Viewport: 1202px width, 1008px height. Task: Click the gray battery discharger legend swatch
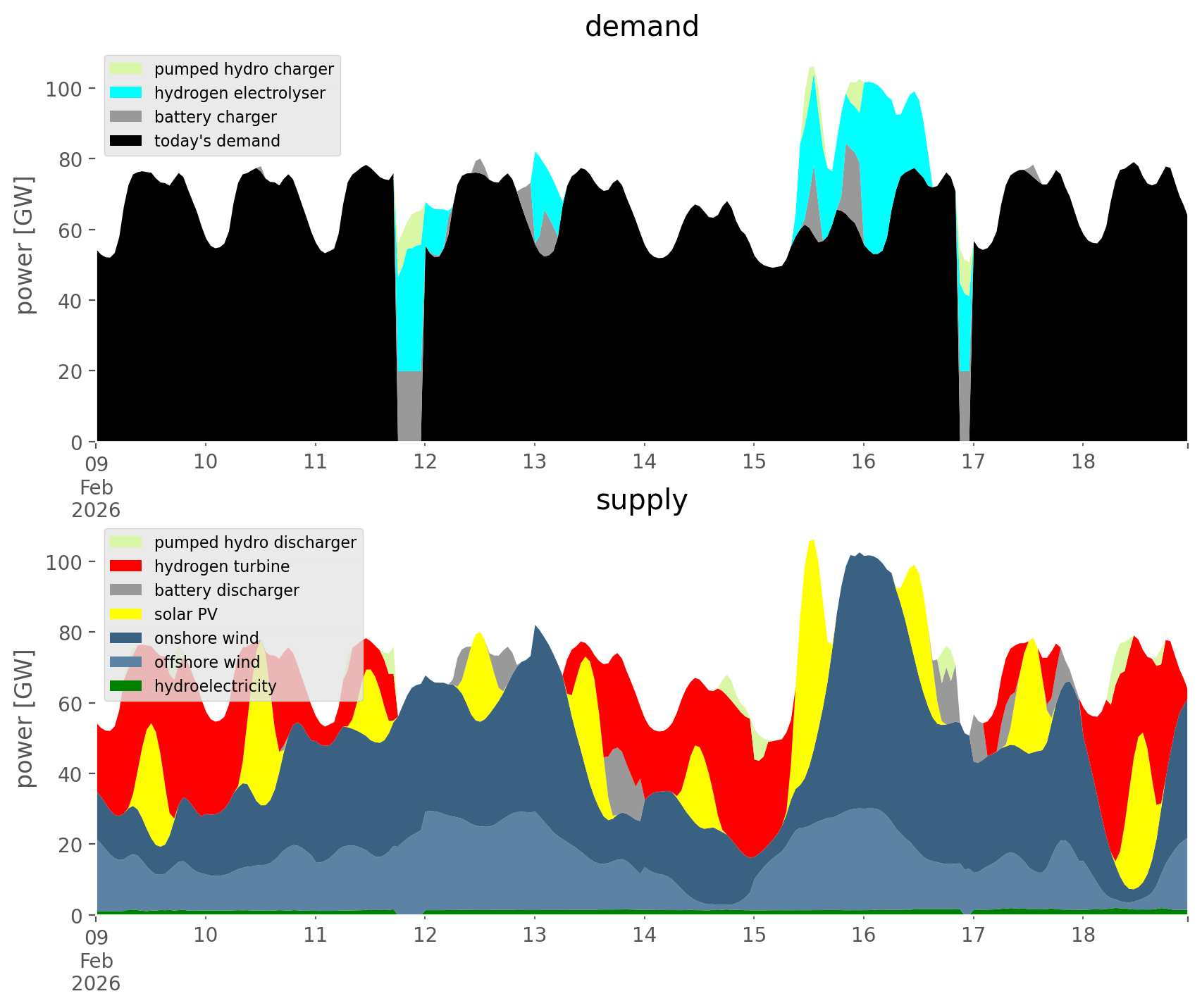coord(126,590)
